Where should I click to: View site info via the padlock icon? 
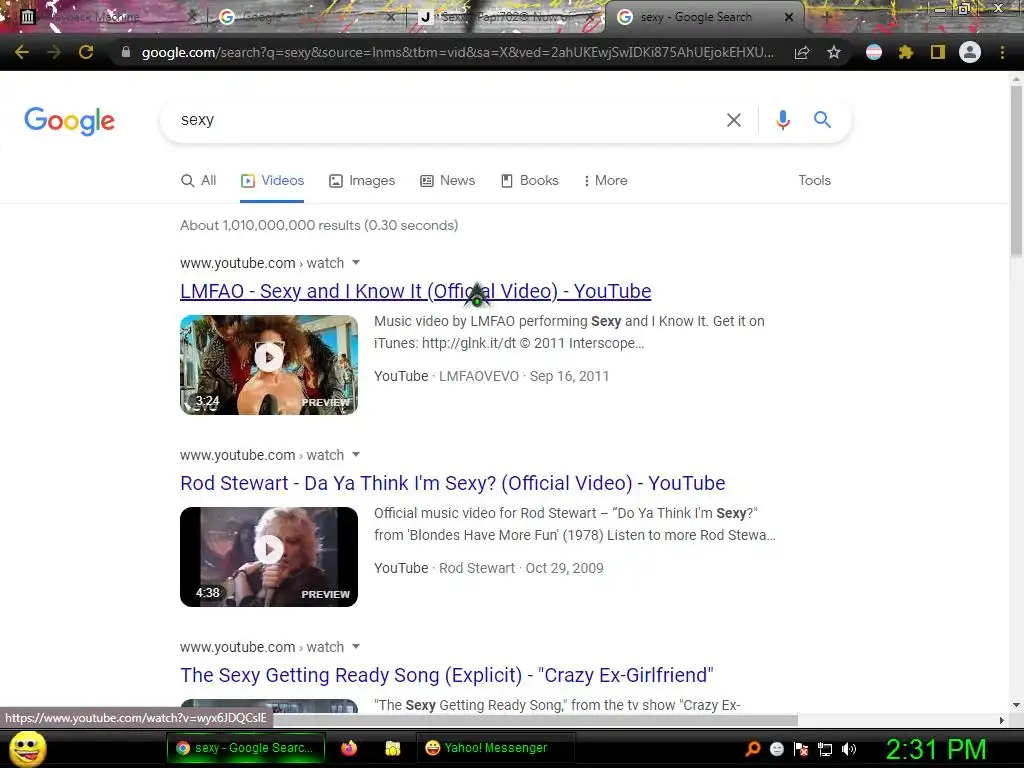pos(125,52)
